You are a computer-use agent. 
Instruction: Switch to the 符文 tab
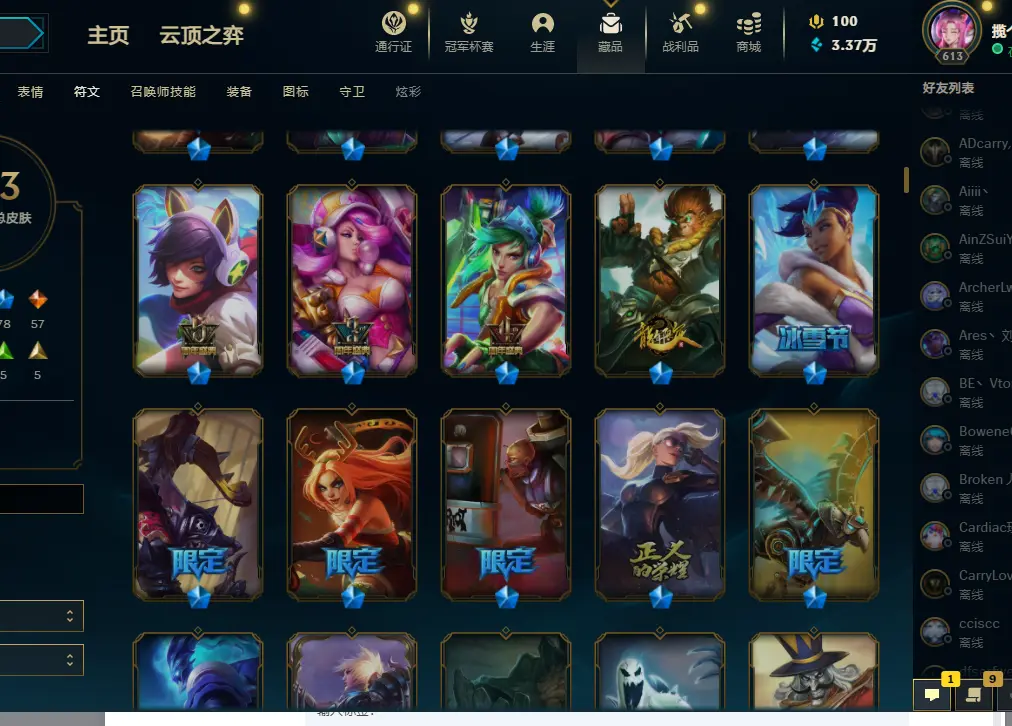coord(86,92)
